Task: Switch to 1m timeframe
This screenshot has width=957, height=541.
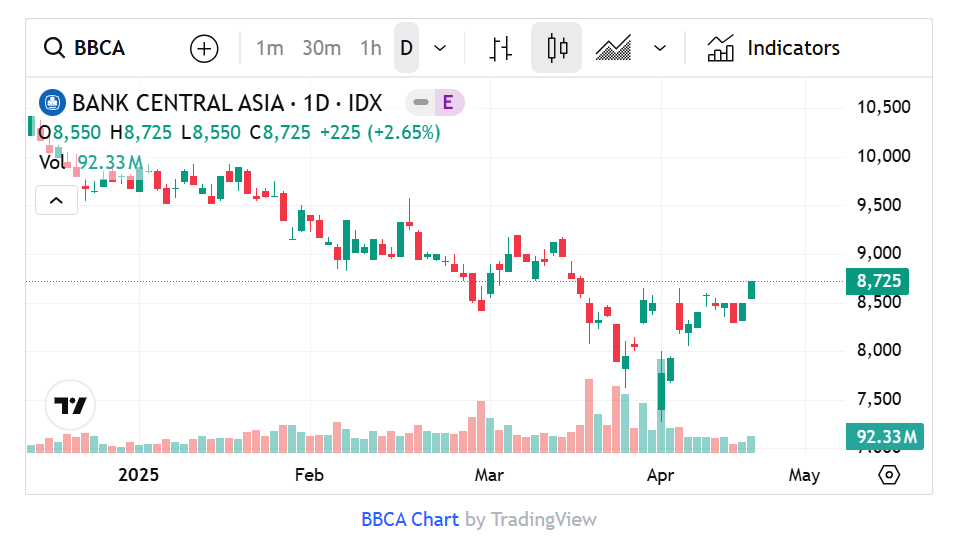Action: pyautogui.click(x=269, y=48)
